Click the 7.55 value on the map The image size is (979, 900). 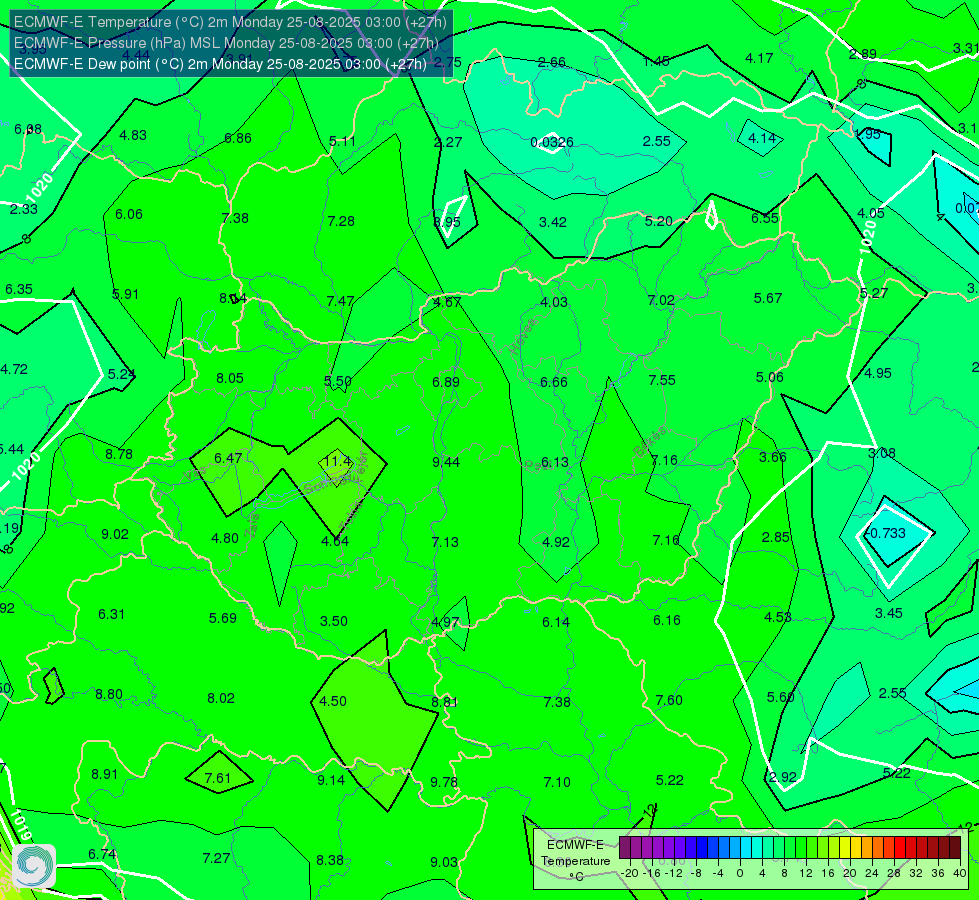coord(662,380)
